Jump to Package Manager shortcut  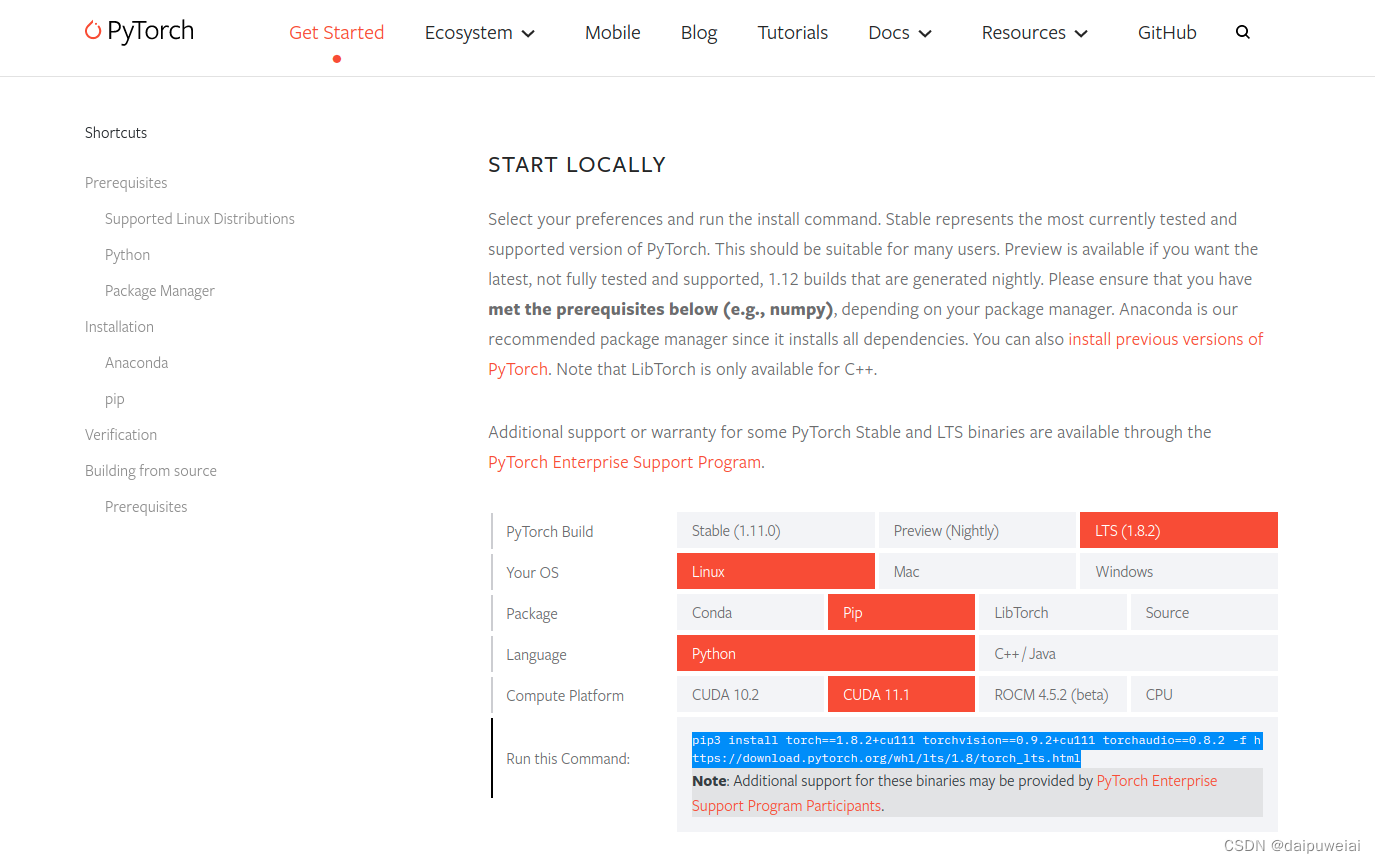pyautogui.click(x=160, y=291)
